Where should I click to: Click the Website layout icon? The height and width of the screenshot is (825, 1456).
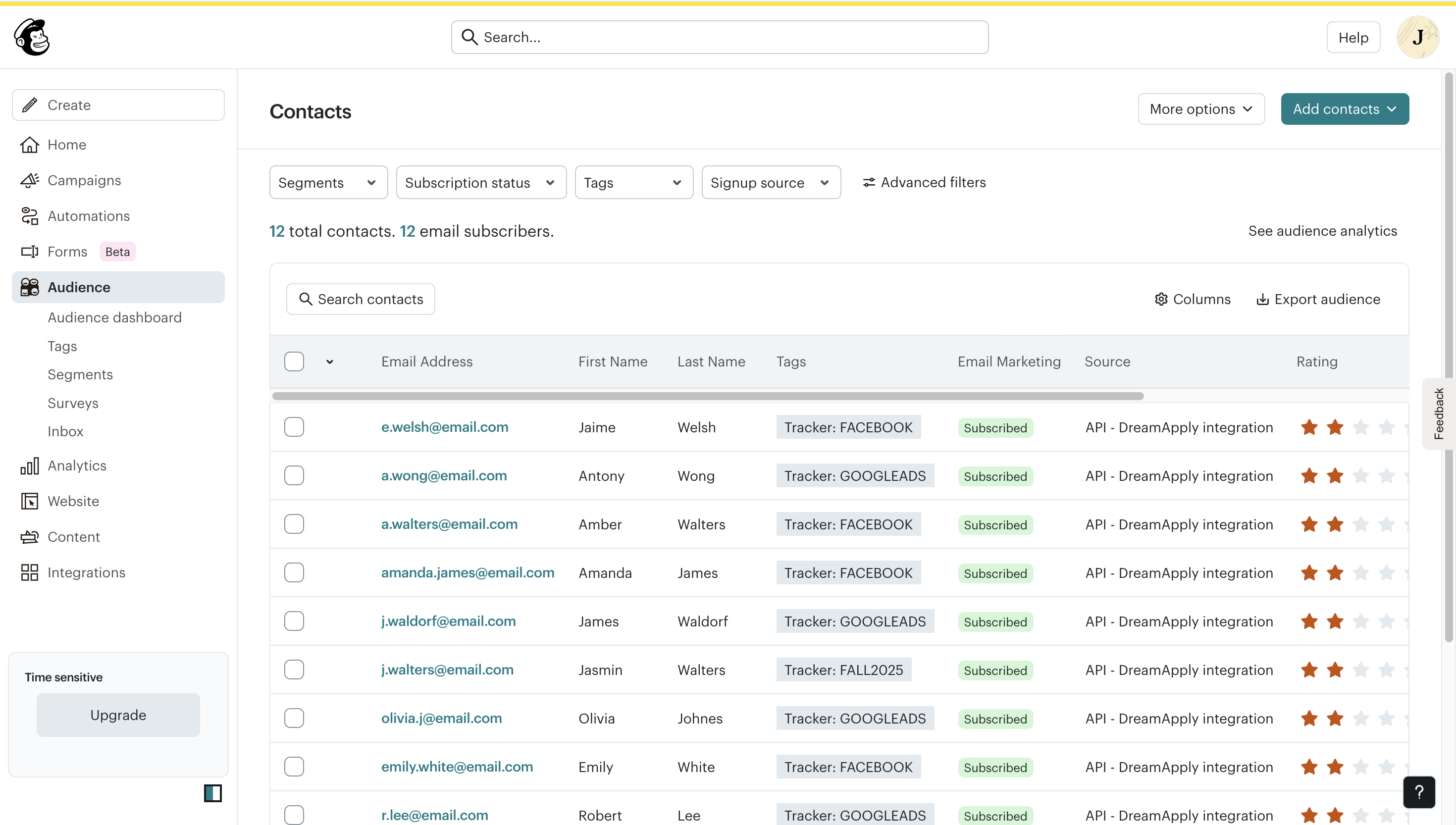coord(29,501)
